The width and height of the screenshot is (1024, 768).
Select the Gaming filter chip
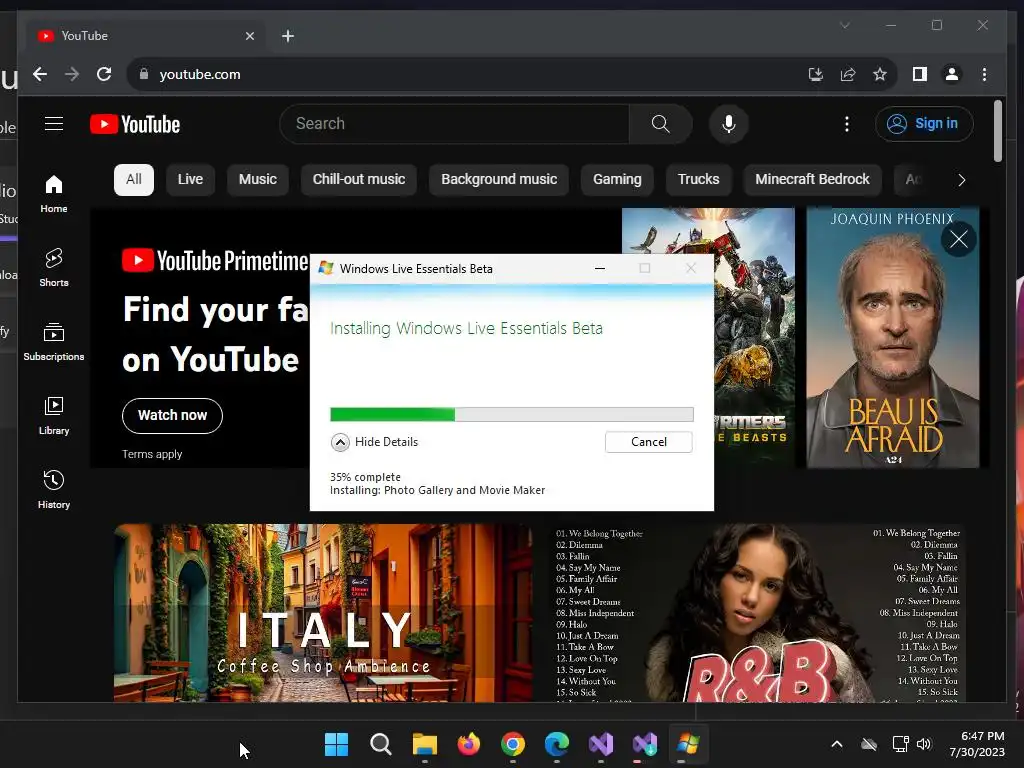click(617, 180)
